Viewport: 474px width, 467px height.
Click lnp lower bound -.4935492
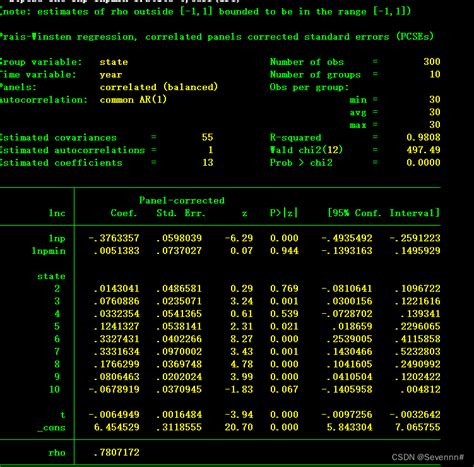[x=347, y=238]
